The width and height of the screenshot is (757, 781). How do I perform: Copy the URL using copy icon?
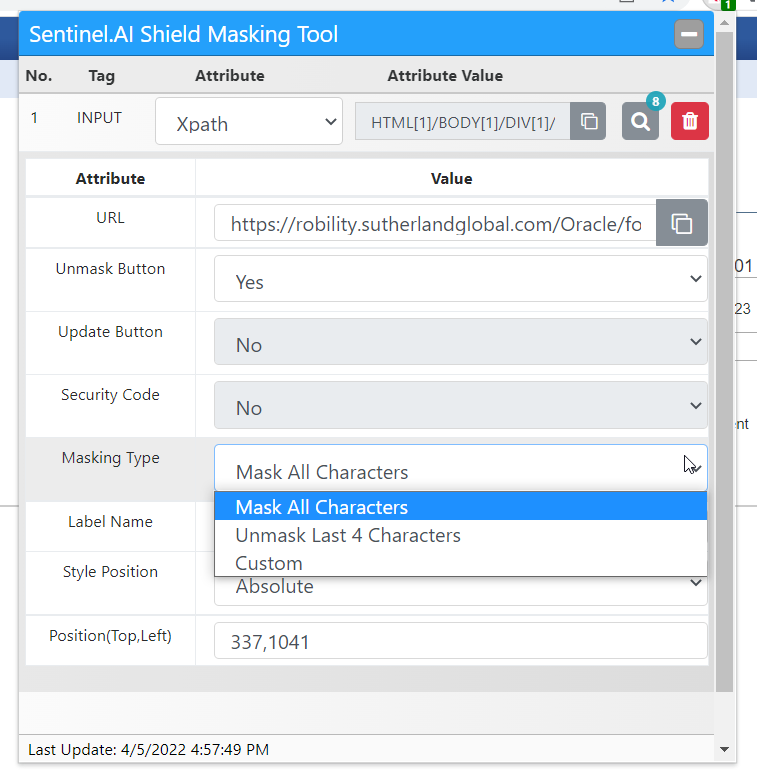(681, 223)
